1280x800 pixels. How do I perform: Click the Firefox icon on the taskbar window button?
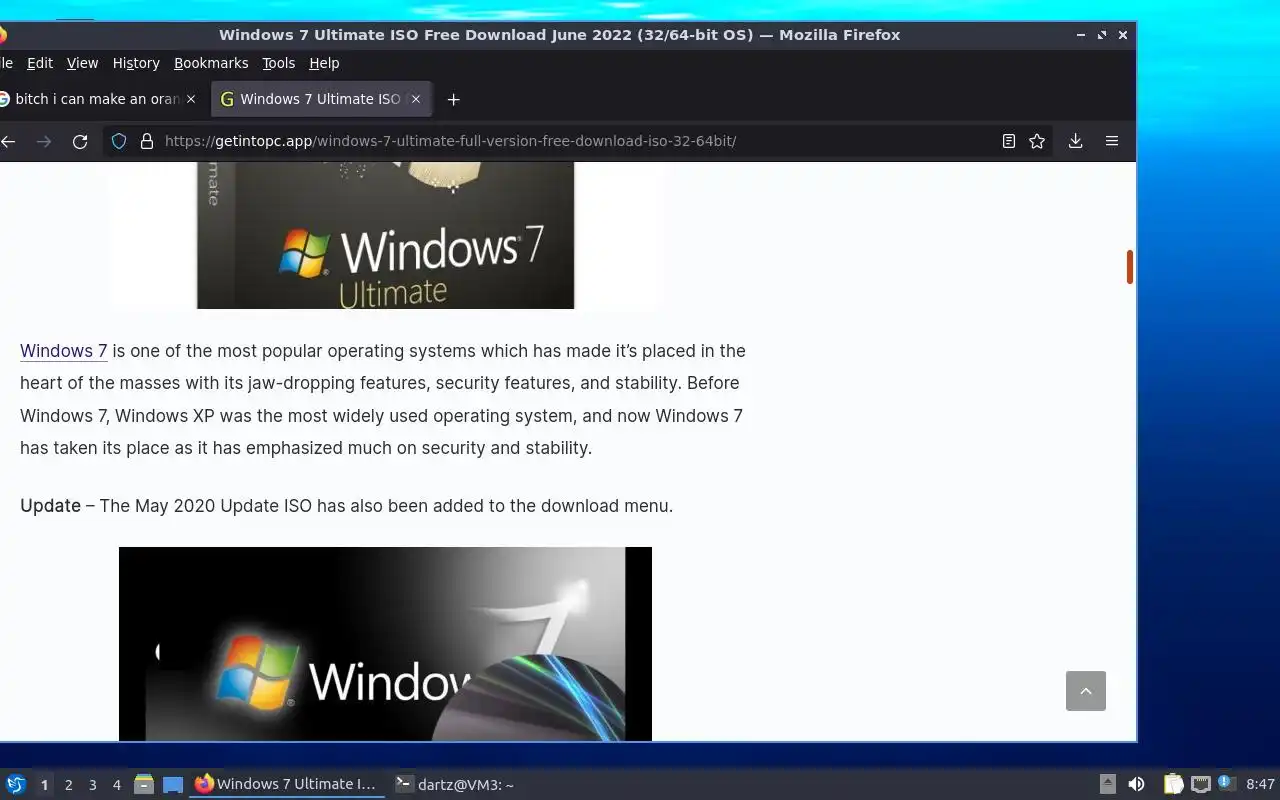pyautogui.click(x=204, y=784)
